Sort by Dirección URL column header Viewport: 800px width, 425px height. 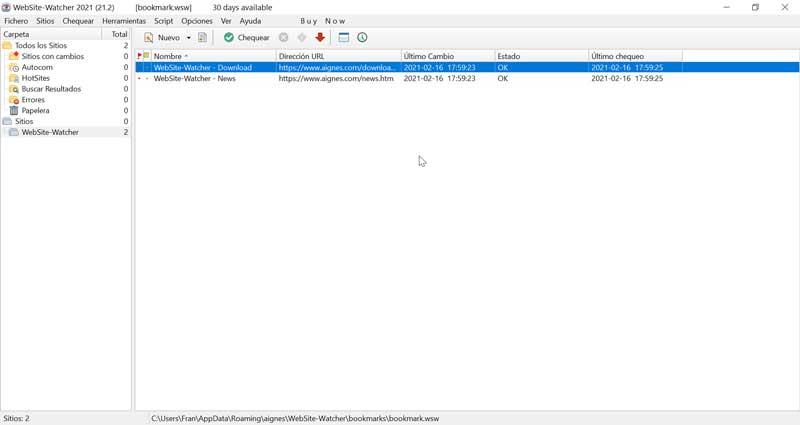pyautogui.click(x=339, y=56)
